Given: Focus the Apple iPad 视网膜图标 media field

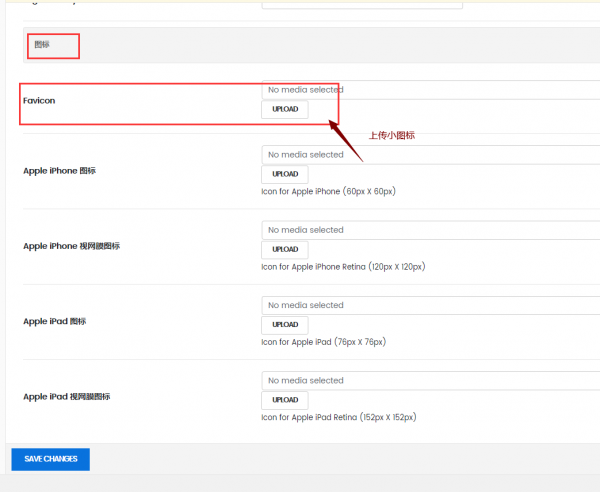Looking at the screenshot, I should tap(430, 380).
